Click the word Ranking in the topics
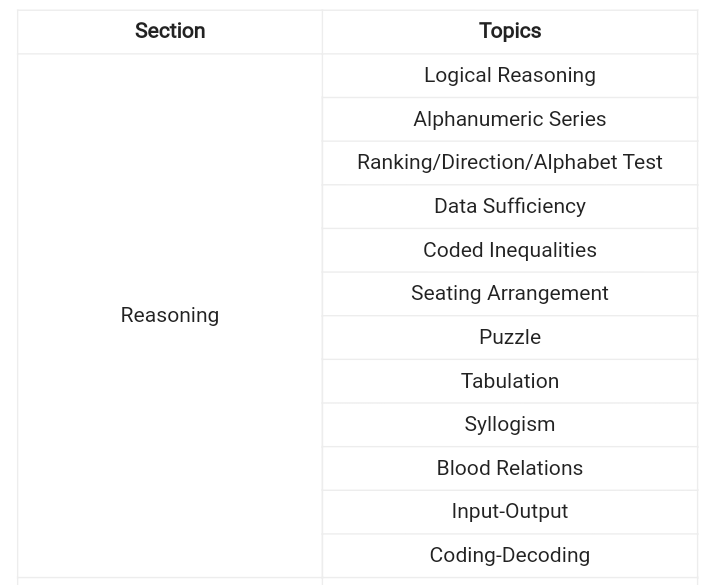The image size is (719, 585). point(393,162)
